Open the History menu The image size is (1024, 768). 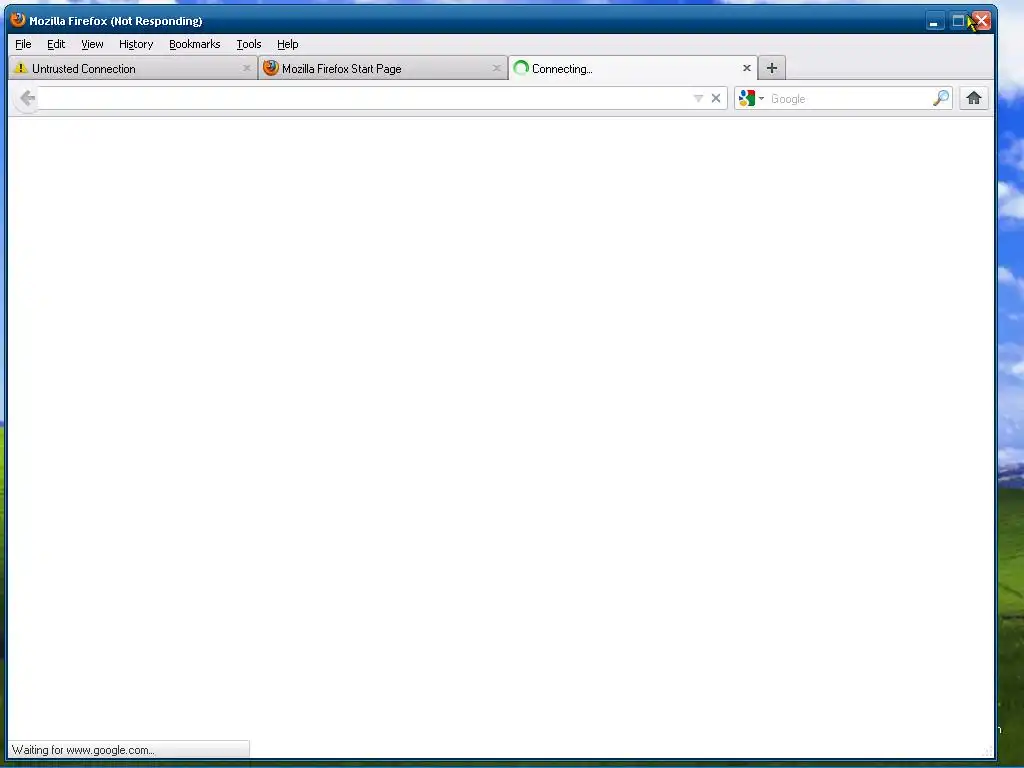(136, 44)
